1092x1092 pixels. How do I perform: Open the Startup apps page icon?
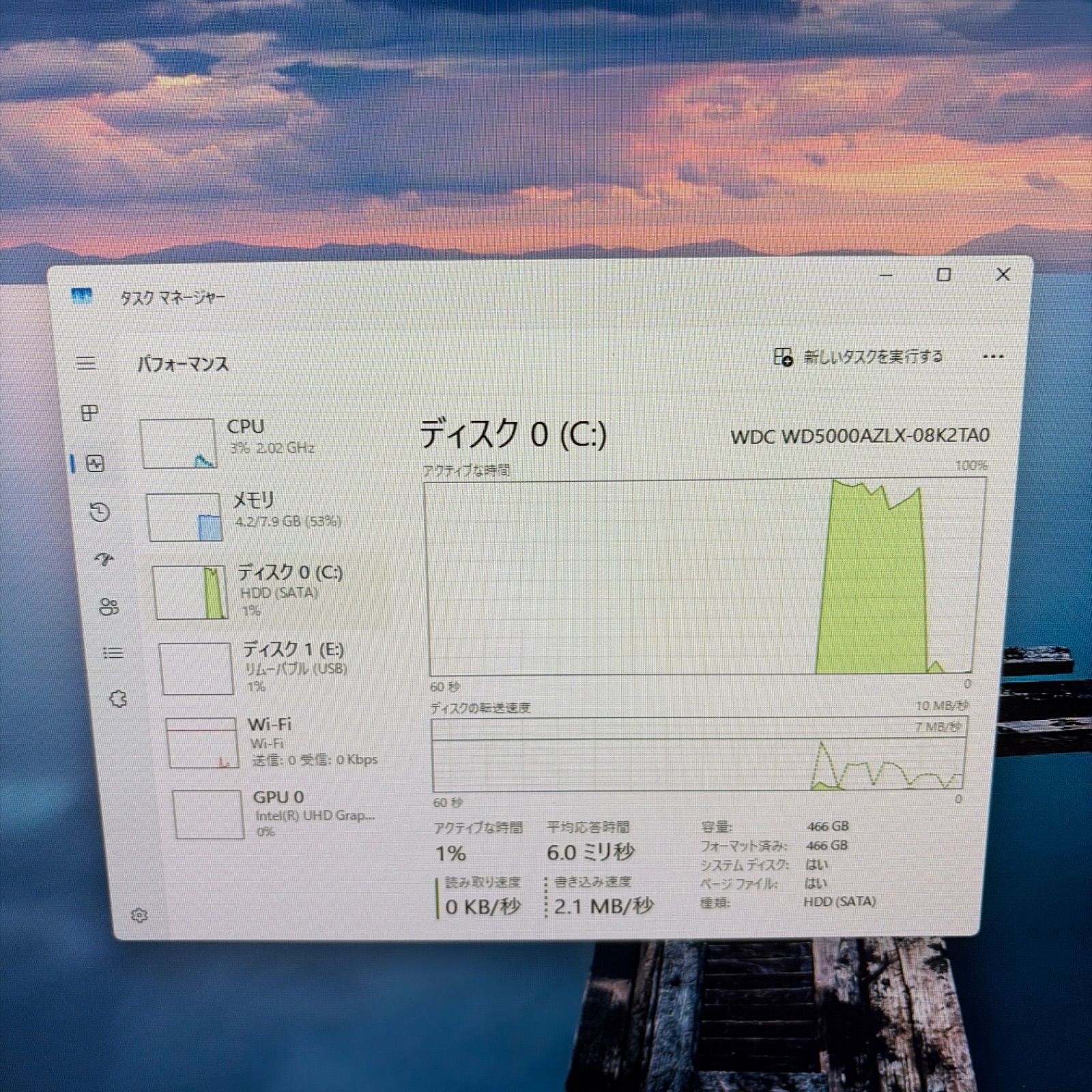[104, 560]
